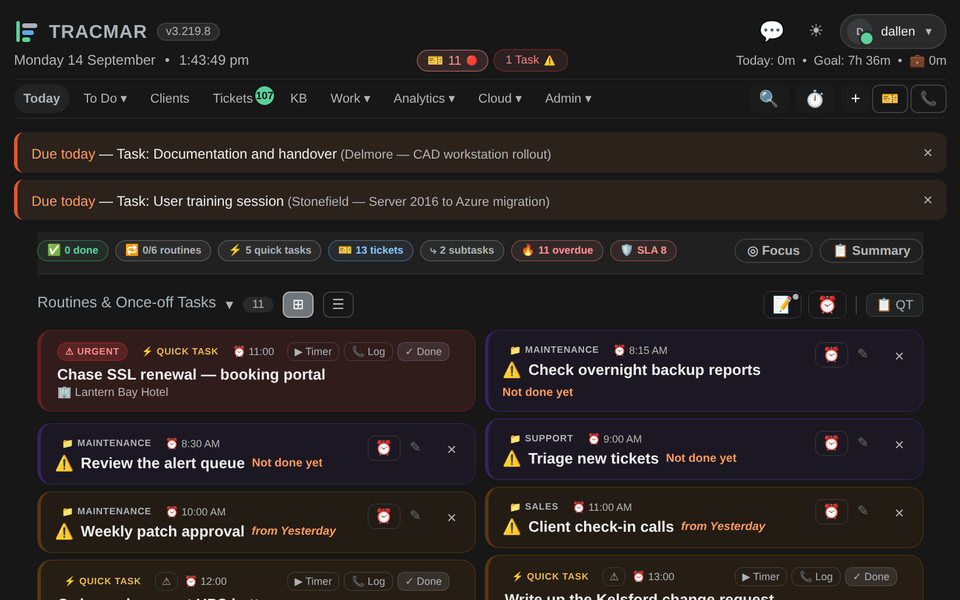960x600 pixels.
Task: Click the QT button
Action: pos(894,305)
